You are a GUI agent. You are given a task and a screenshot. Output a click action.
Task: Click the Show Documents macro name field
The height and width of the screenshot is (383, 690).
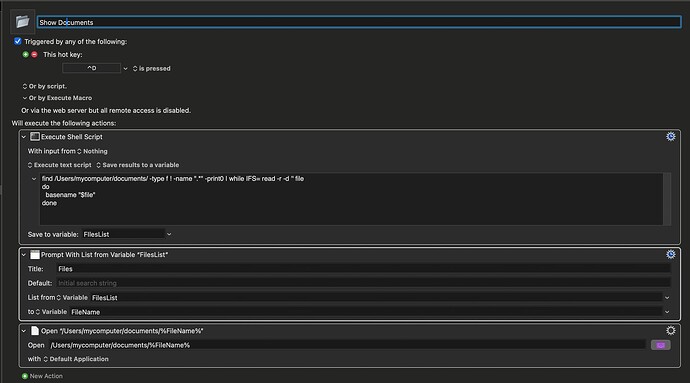(x=359, y=22)
